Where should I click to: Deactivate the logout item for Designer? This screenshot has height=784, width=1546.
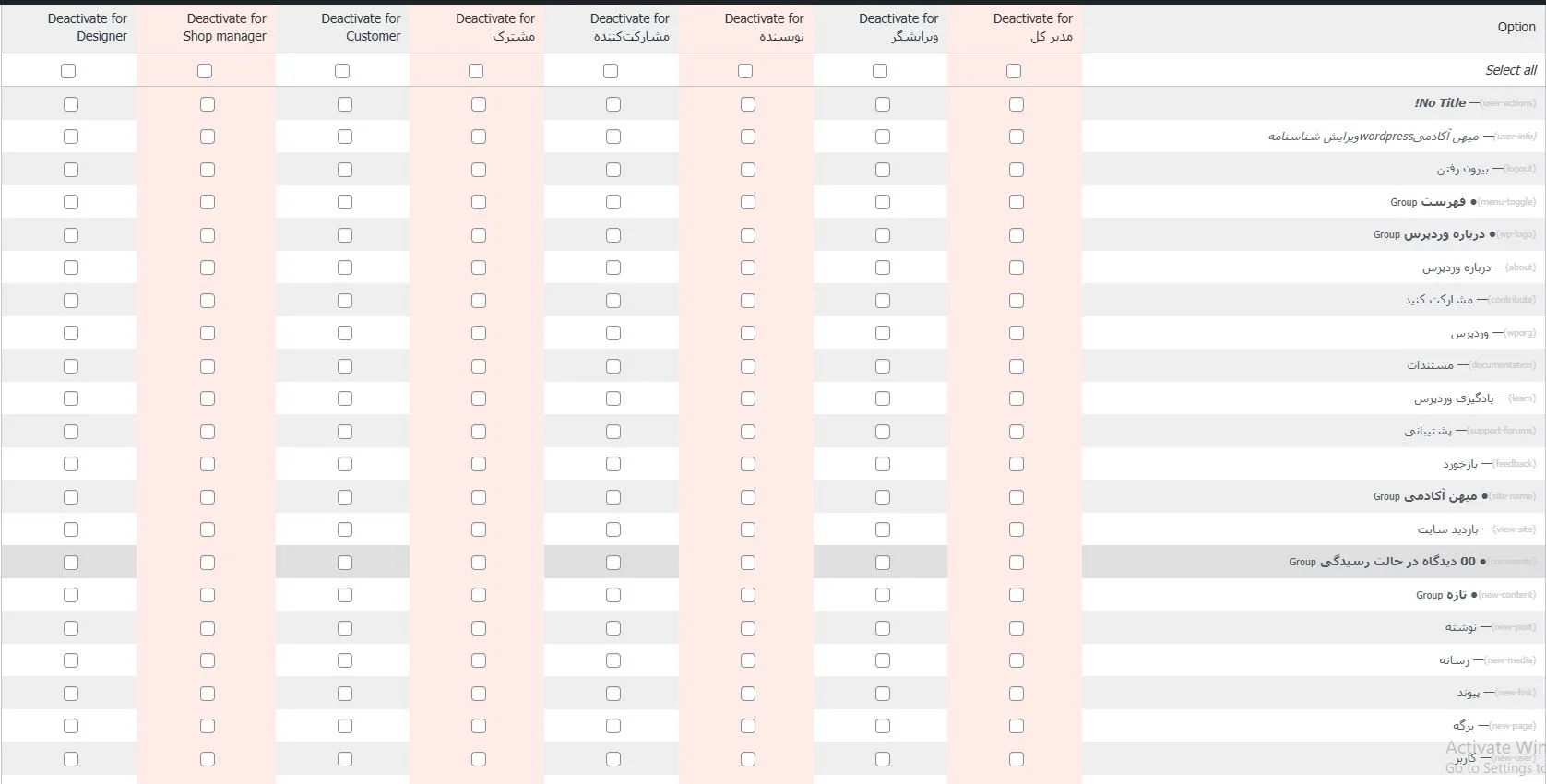click(x=71, y=170)
